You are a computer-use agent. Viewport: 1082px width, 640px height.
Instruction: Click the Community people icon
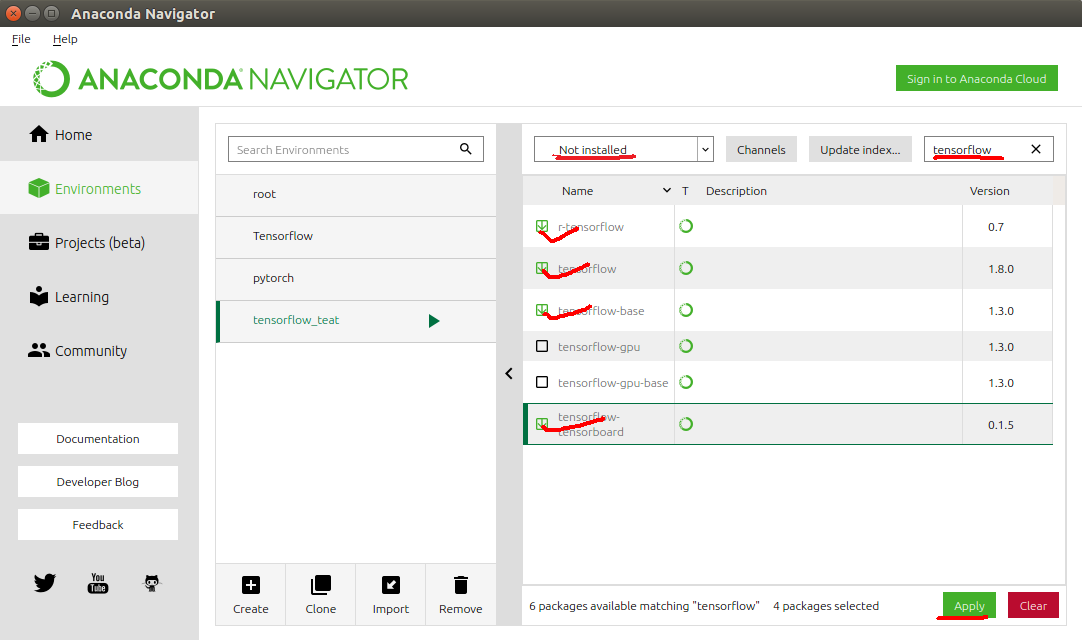[x=39, y=350]
